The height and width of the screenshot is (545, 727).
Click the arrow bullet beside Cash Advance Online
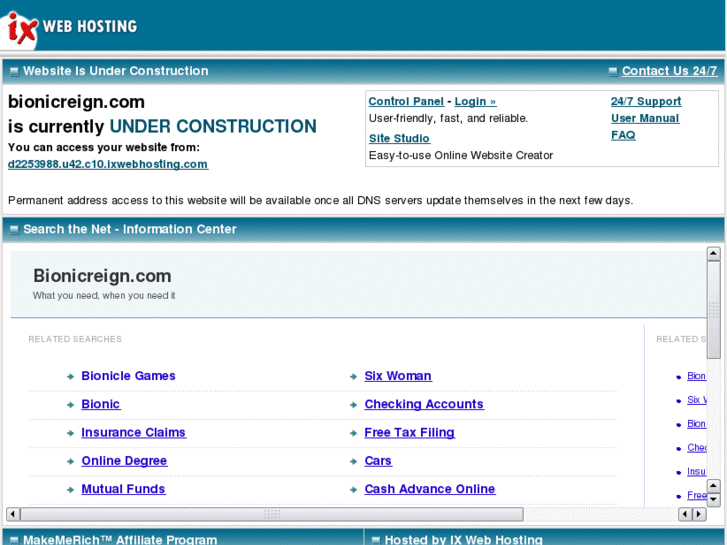click(353, 490)
